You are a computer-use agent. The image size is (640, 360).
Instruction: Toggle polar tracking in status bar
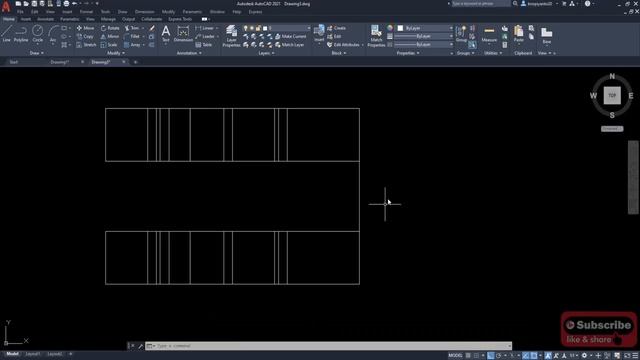tap(499, 356)
